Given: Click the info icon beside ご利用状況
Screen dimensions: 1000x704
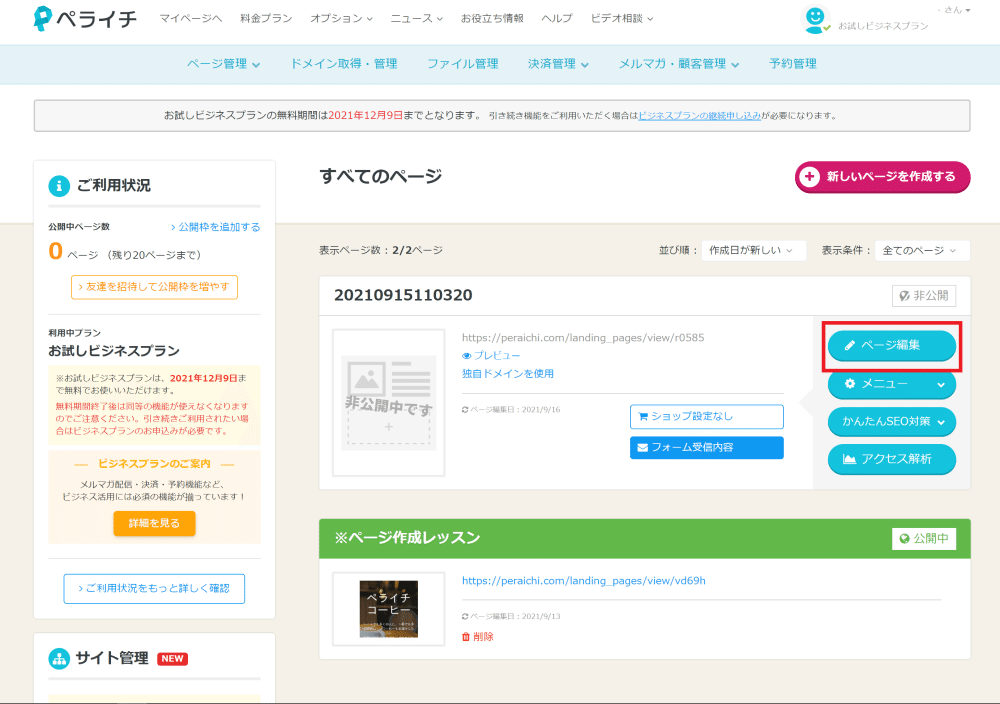Looking at the screenshot, I should point(59,186).
